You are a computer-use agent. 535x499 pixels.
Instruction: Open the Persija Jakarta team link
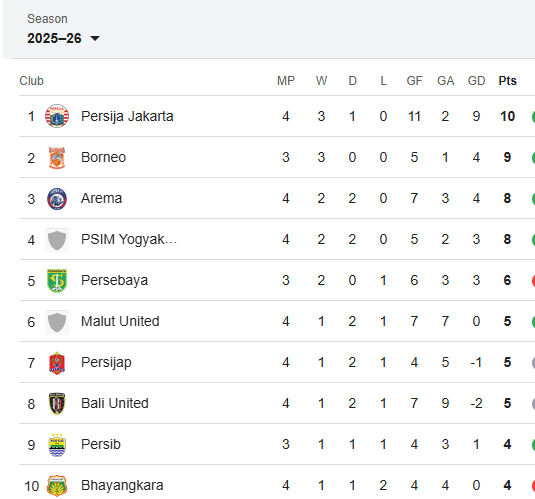127,116
